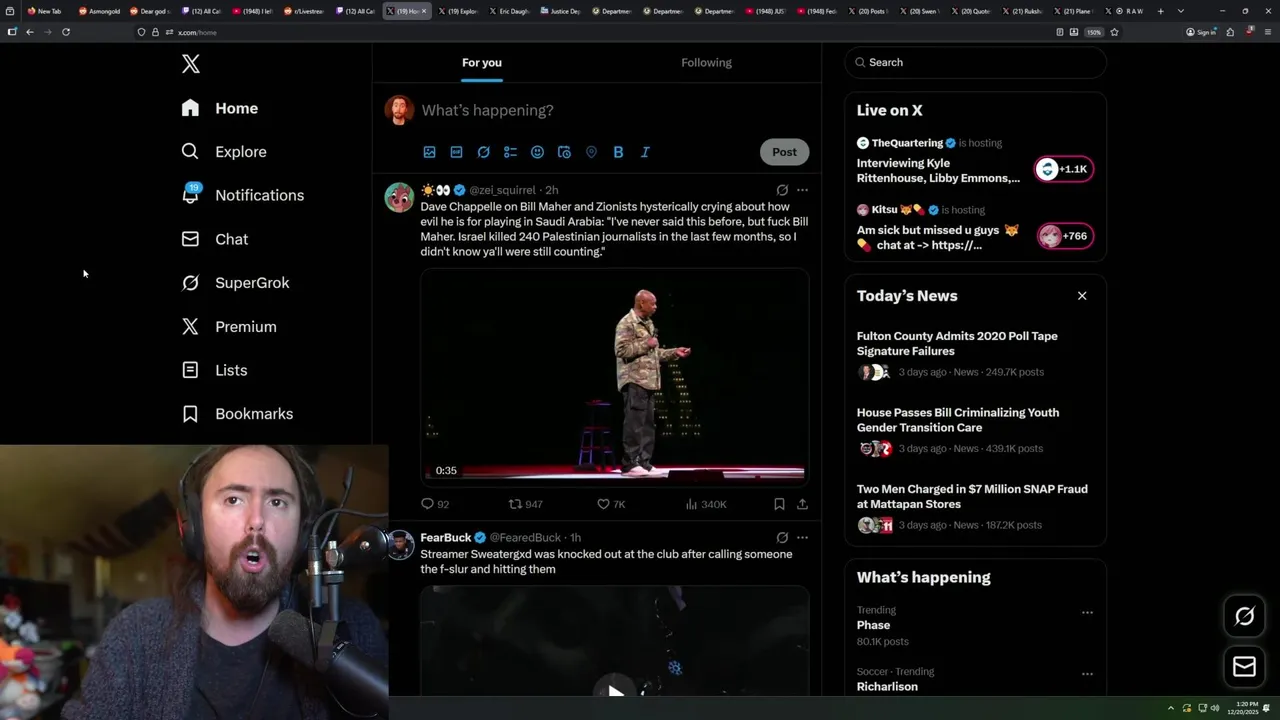The width and height of the screenshot is (1280, 720).
Task: Open Chat in the left sidebar
Action: 215,239
